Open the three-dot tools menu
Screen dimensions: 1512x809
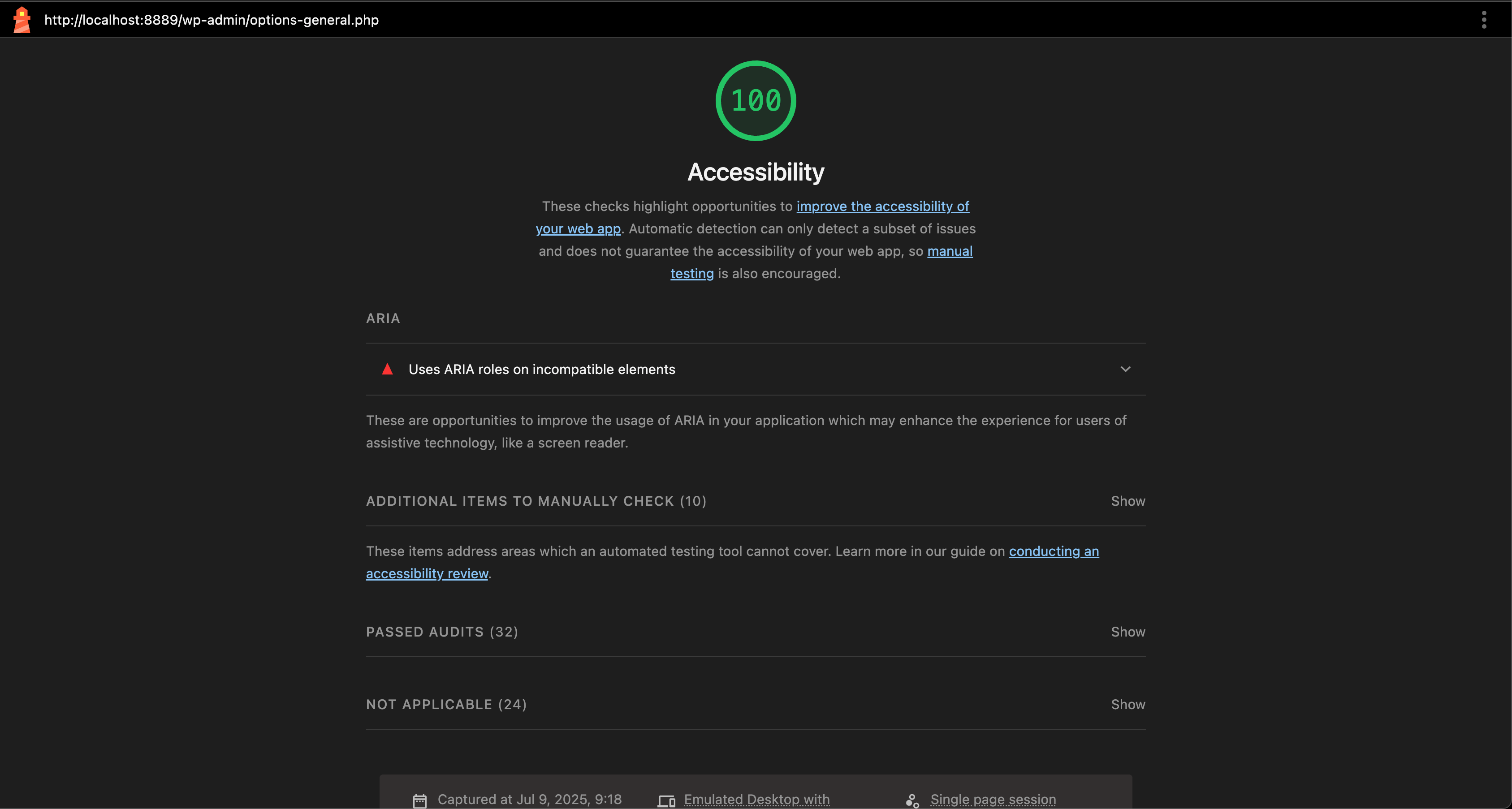[x=1484, y=20]
